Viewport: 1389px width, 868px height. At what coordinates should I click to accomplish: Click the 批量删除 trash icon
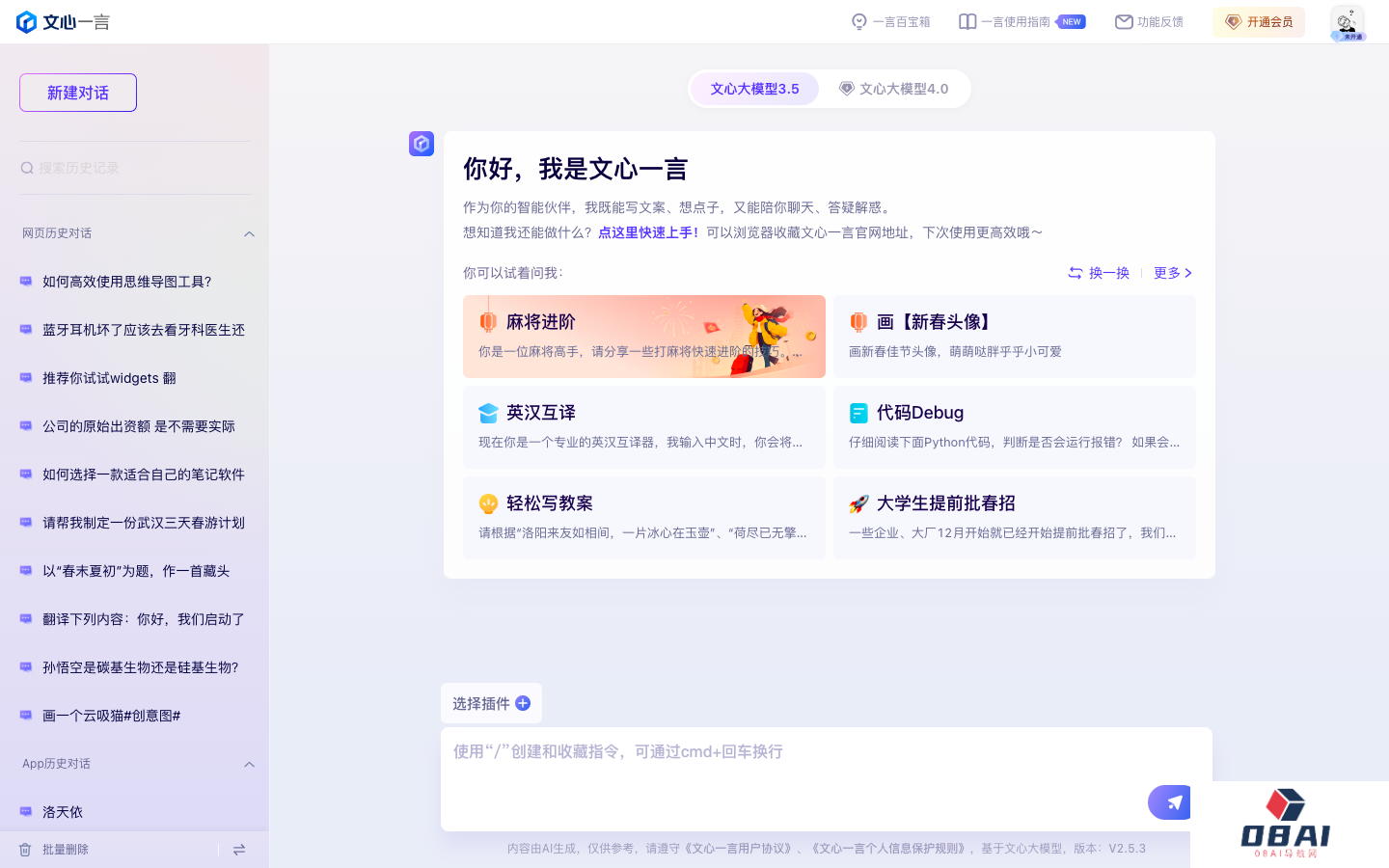tap(26, 850)
